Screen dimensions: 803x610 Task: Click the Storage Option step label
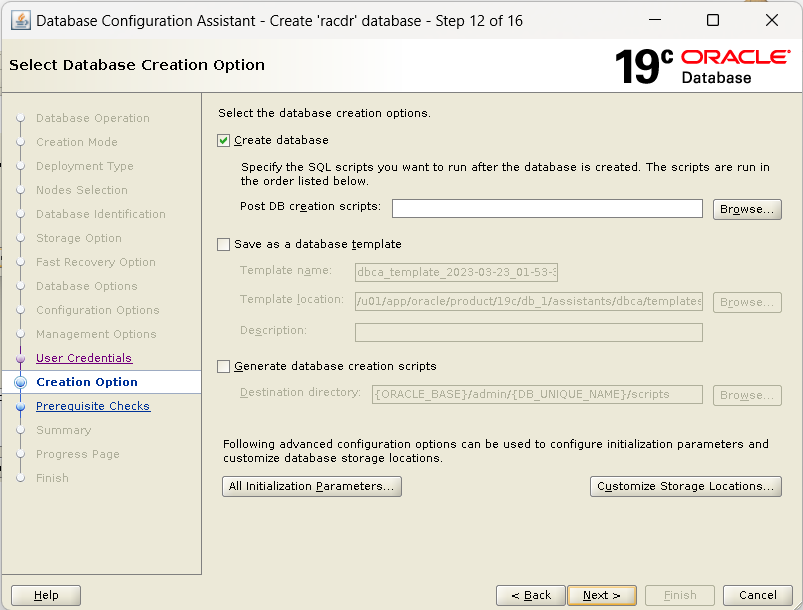(x=79, y=238)
